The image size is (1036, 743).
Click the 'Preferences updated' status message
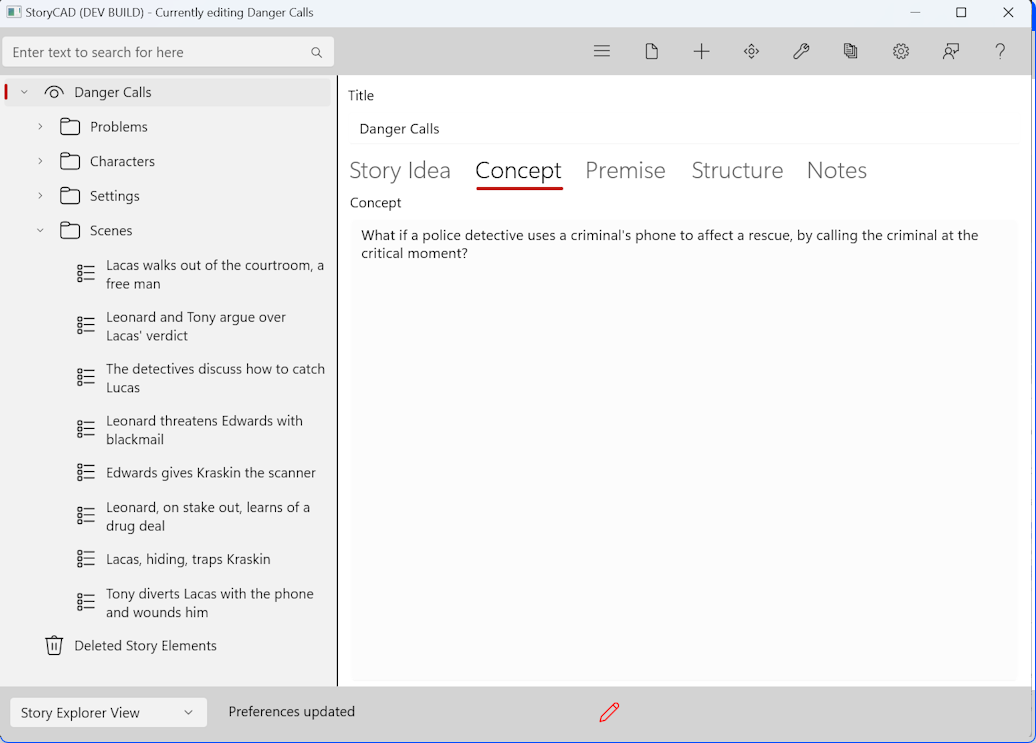click(x=291, y=711)
